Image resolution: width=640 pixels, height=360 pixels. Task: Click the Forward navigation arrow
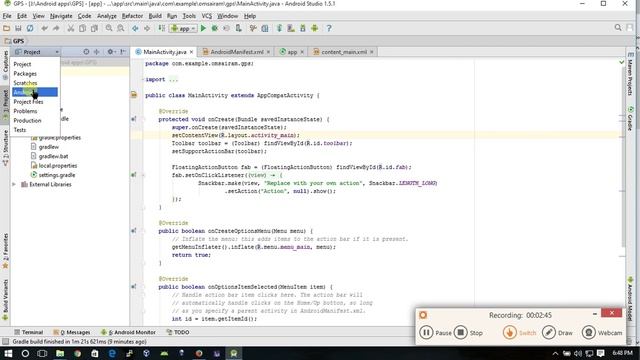point(147,28)
